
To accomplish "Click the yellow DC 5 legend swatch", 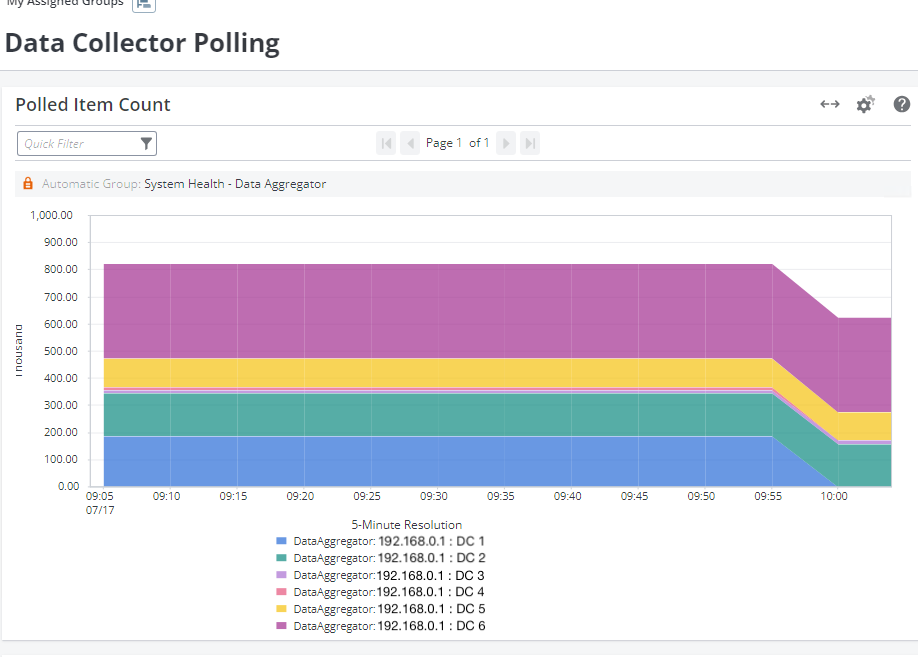I will click(x=282, y=609).
